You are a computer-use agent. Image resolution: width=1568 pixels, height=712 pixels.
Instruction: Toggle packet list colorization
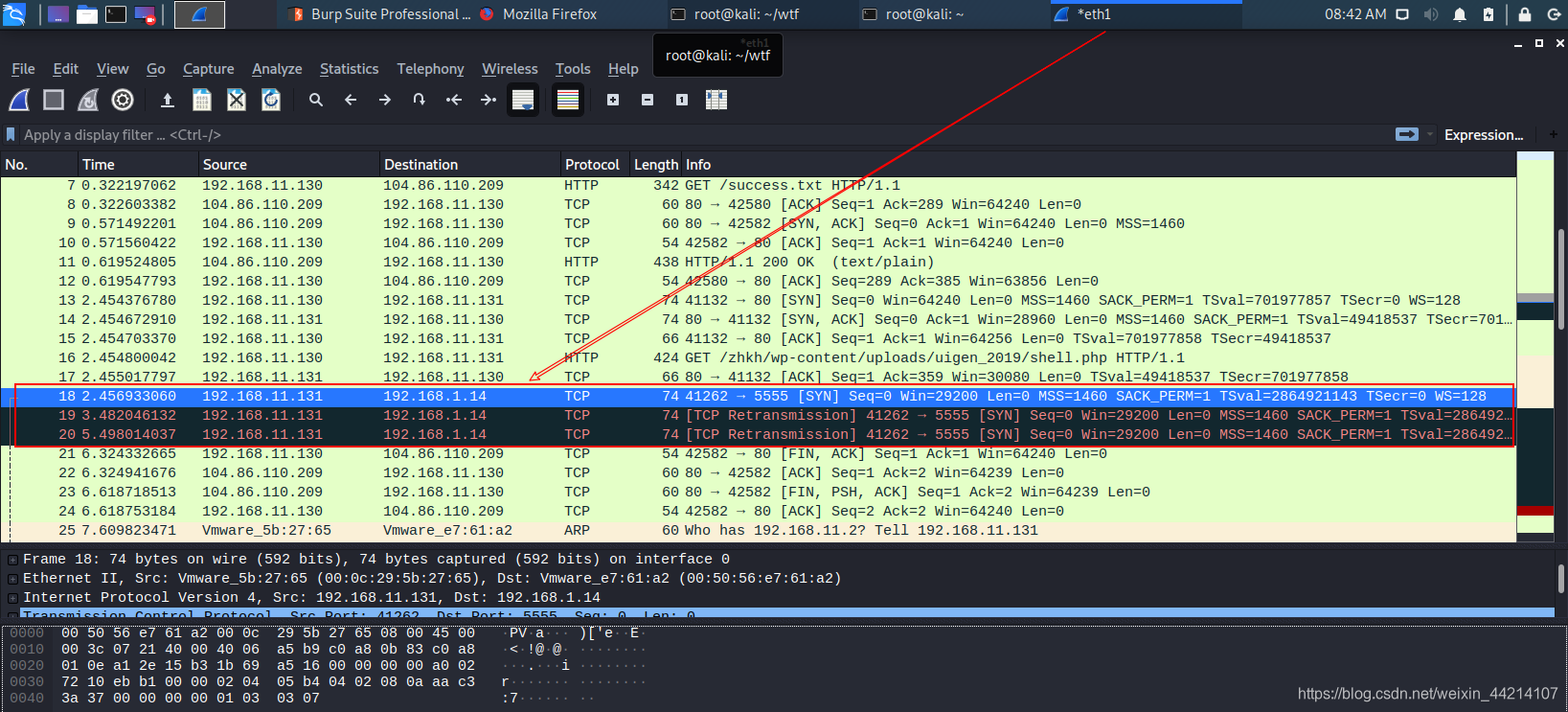568,100
